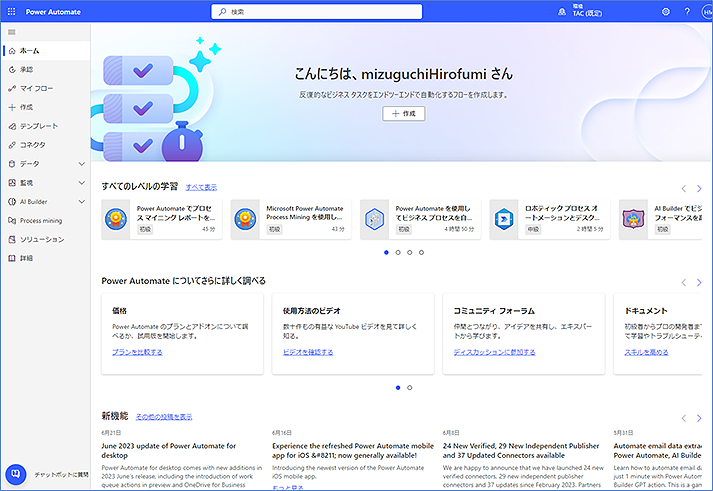
Task: Click the connectors icon in sidebar
Action: tap(12, 145)
